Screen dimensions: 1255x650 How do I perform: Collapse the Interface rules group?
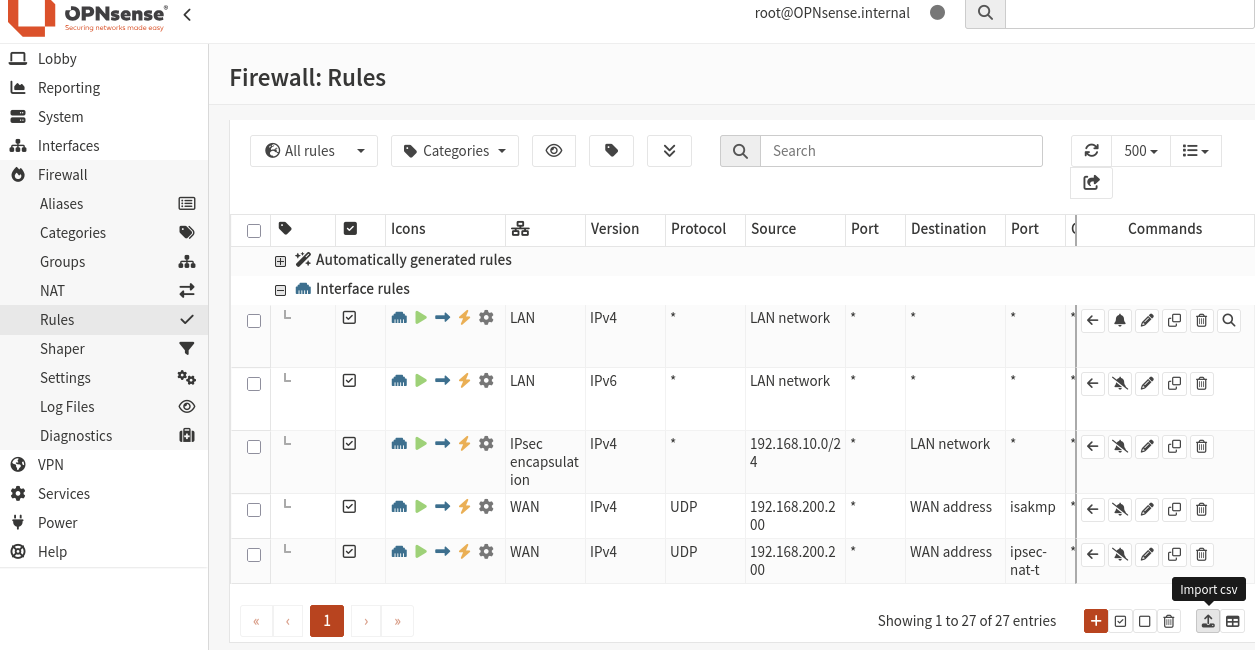tap(281, 290)
